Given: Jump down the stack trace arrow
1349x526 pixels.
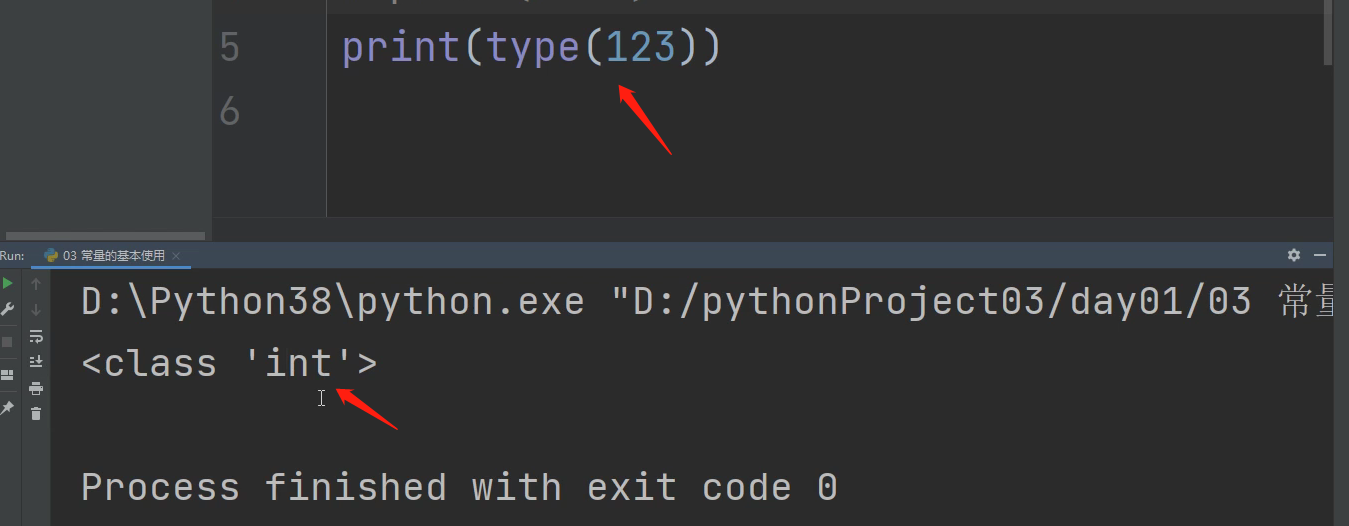Looking at the screenshot, I should 36,310.
